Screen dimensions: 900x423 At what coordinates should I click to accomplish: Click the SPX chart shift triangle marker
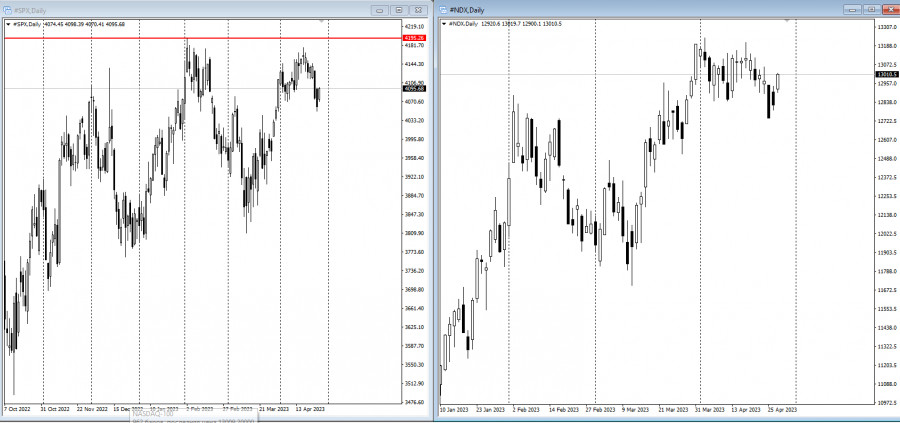(322, 21)
